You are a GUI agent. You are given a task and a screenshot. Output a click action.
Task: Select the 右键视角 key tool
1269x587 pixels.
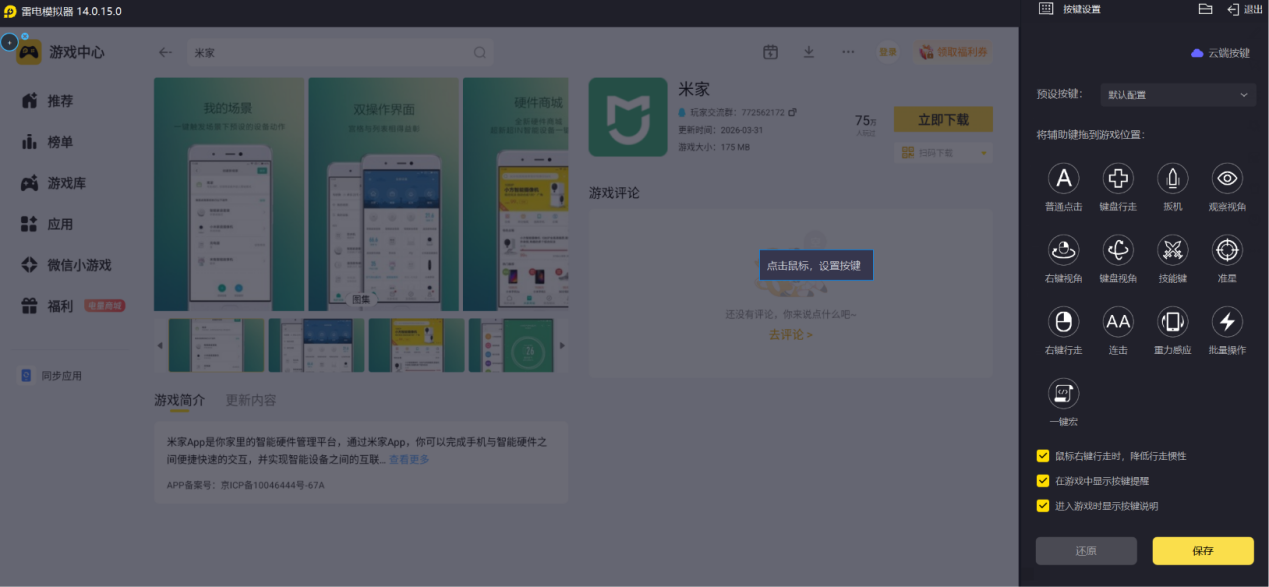point(1063,250)
